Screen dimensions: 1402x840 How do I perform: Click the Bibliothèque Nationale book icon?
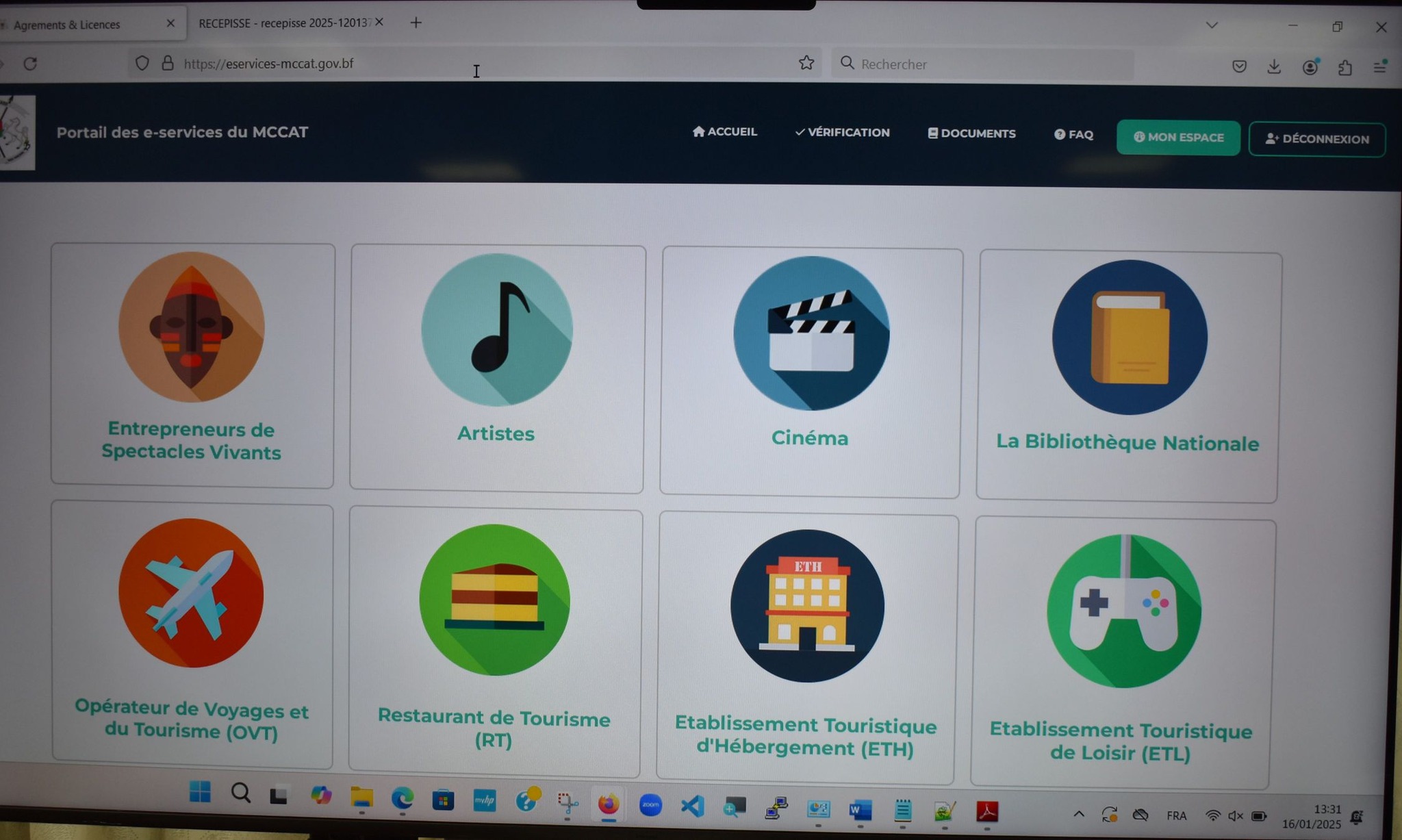pos(1130,337)
